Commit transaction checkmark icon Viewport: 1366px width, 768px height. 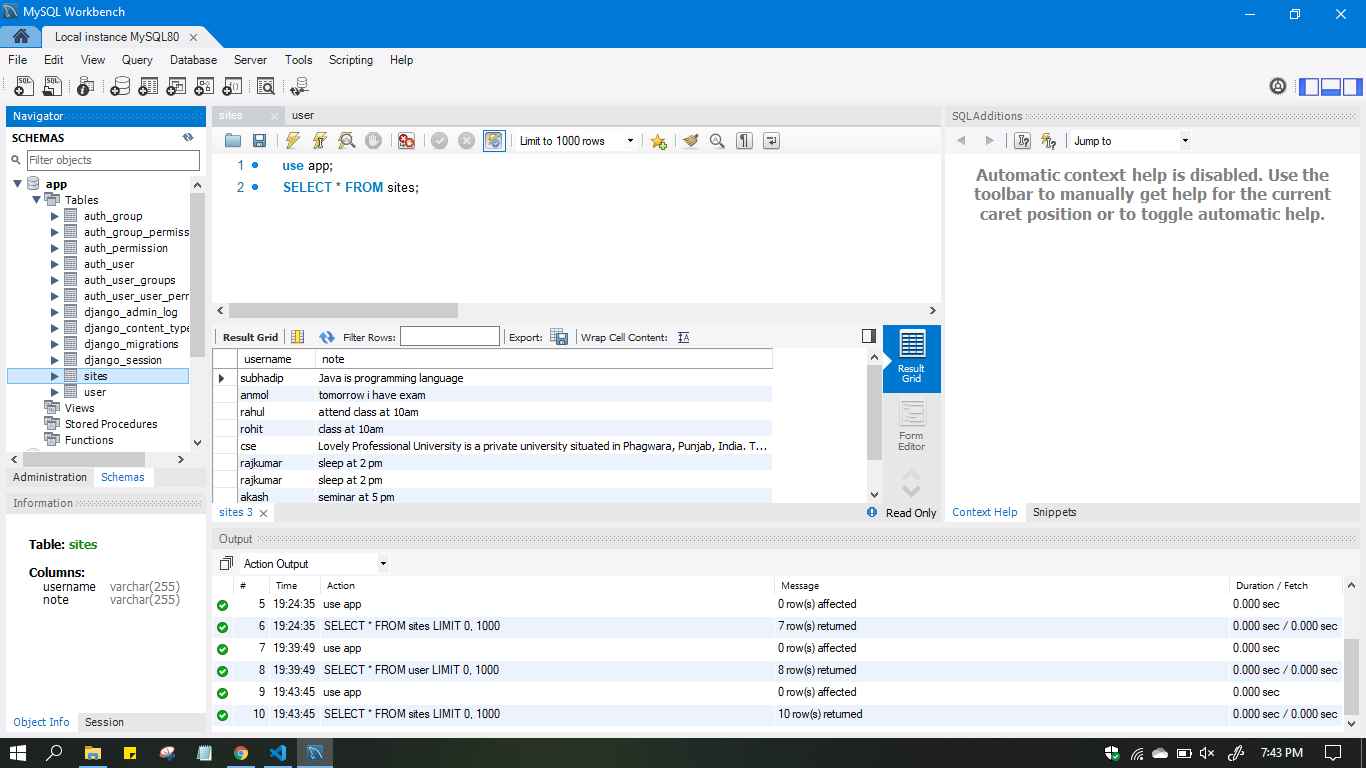[439, 141]
